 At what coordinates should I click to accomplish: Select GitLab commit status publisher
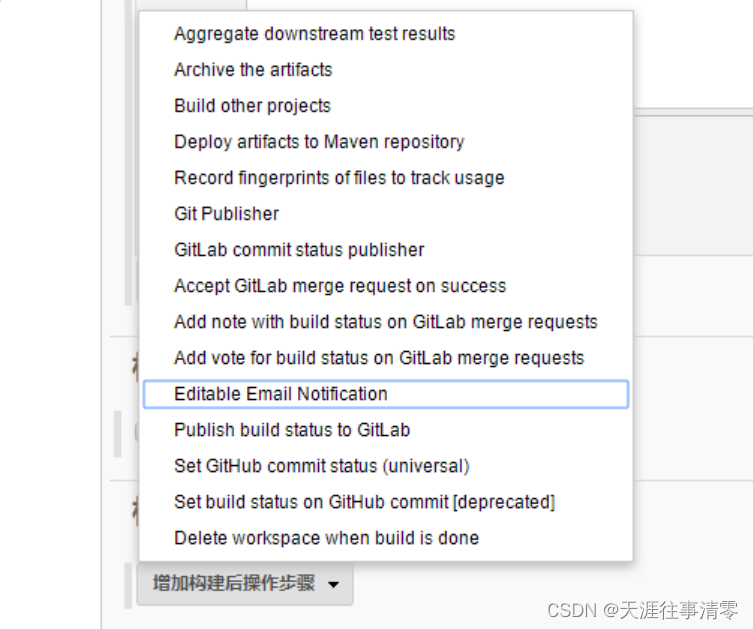click(386, 250)
